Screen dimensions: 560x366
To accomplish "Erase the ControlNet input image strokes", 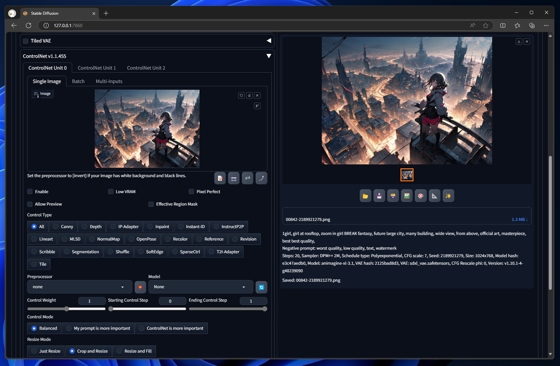I will coord(249,95).
